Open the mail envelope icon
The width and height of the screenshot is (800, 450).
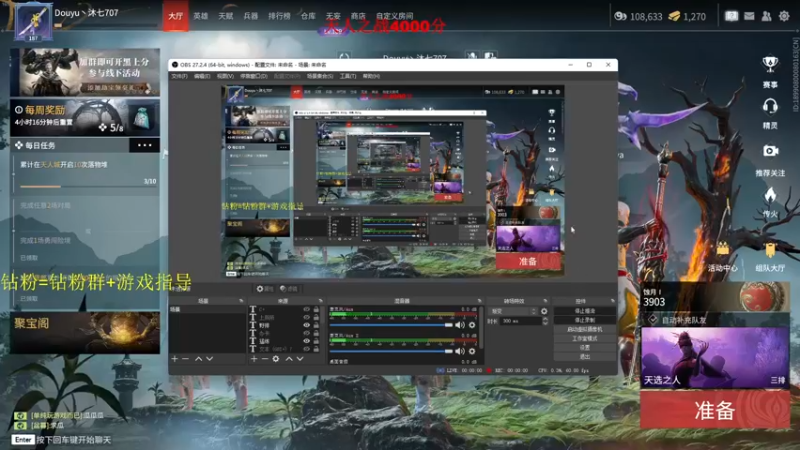point(749,16)
